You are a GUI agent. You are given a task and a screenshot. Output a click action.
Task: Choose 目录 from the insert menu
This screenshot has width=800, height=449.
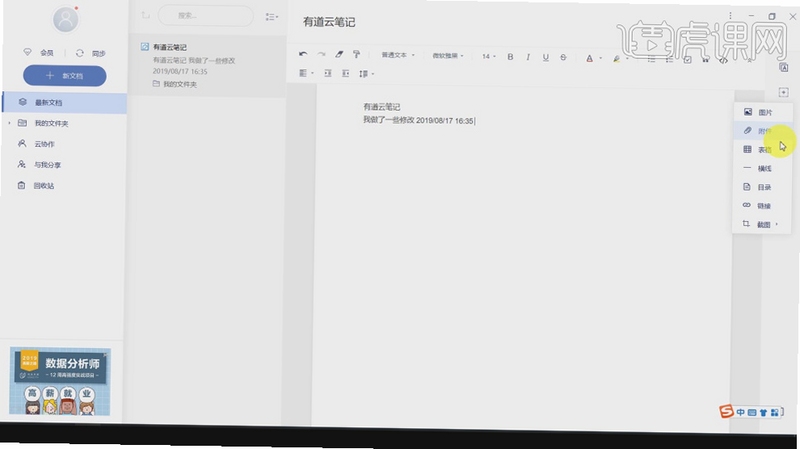coord(762,187)
